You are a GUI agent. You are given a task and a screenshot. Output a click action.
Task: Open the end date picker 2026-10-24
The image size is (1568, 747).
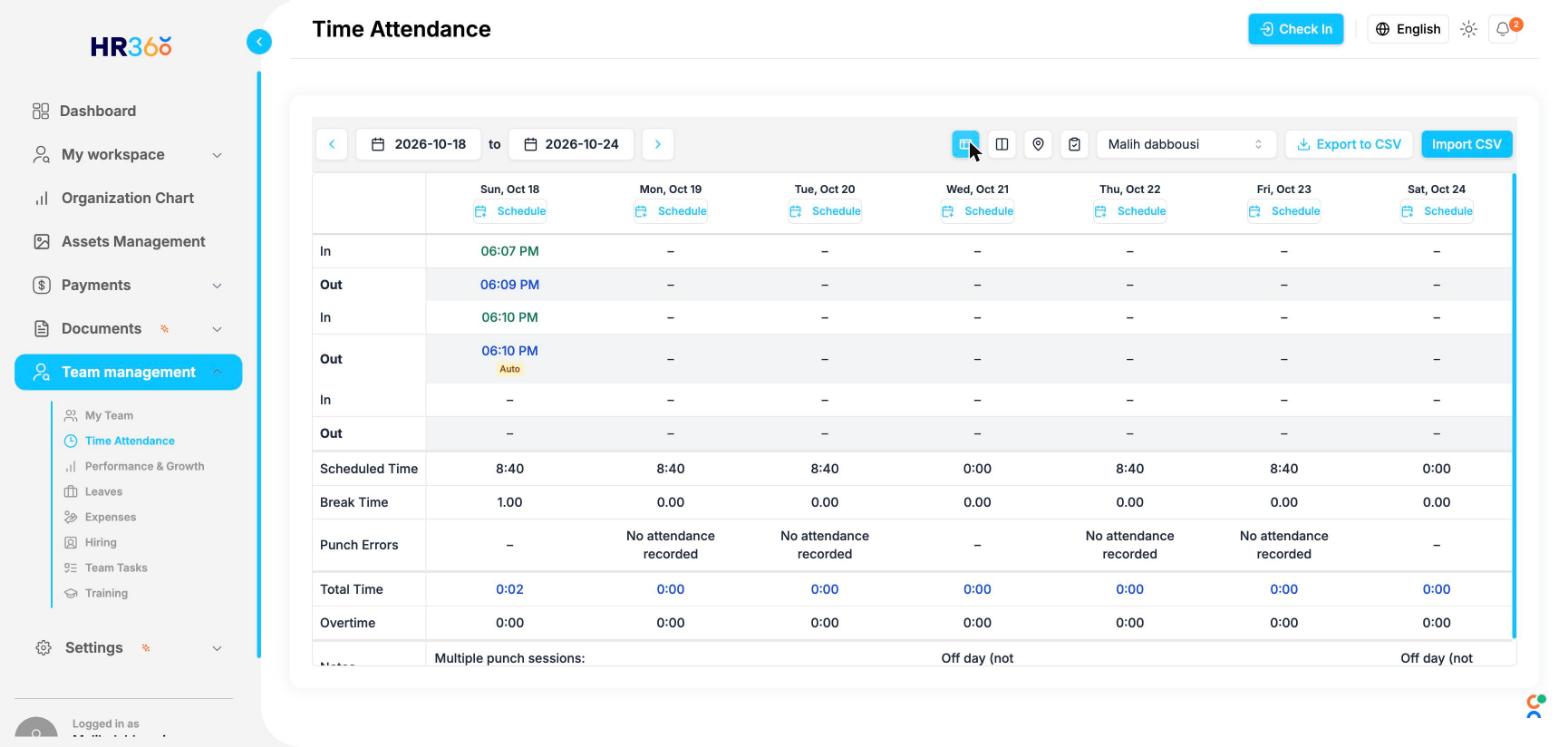click(571, 144)
